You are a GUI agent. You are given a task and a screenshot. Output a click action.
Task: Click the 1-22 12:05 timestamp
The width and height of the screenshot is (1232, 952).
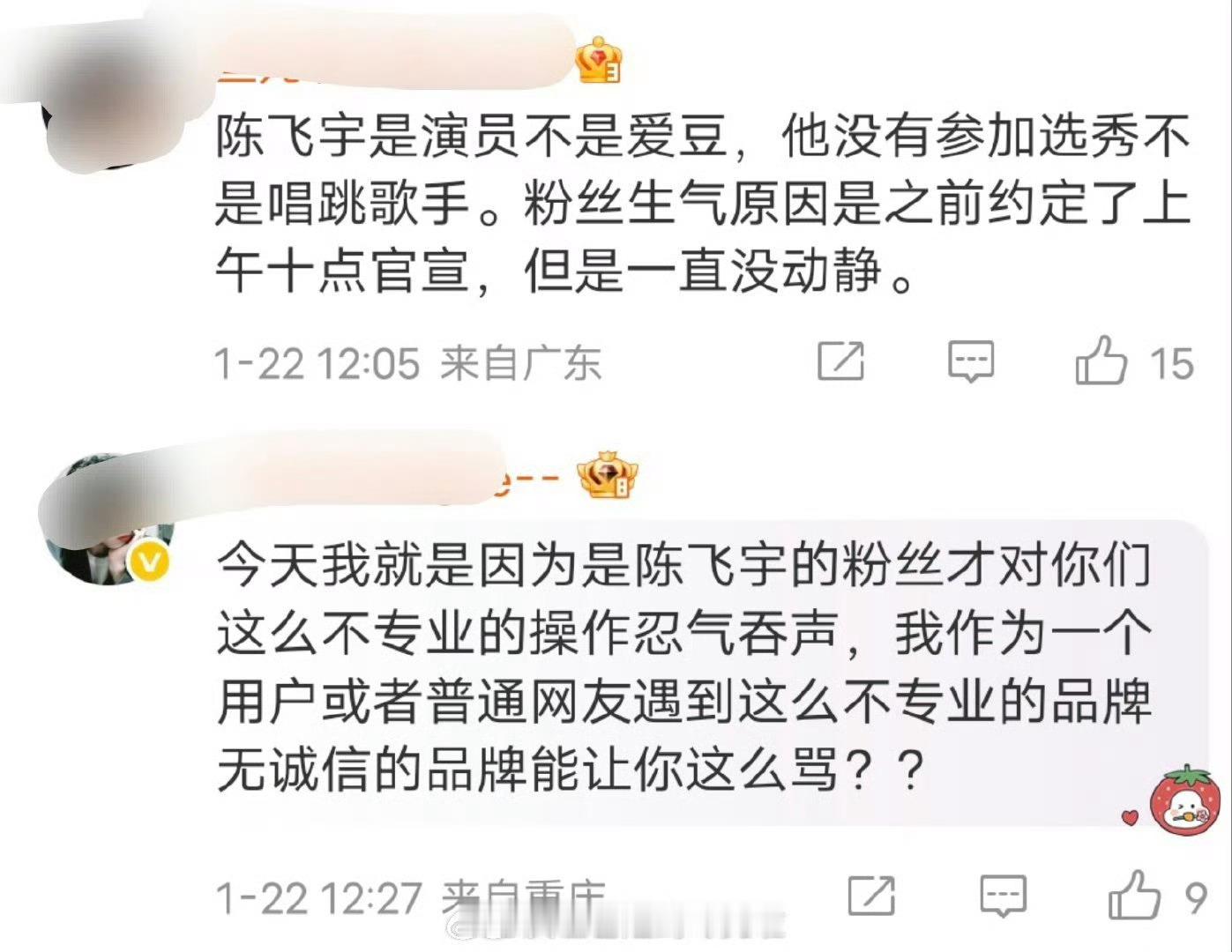pos(317,363)
